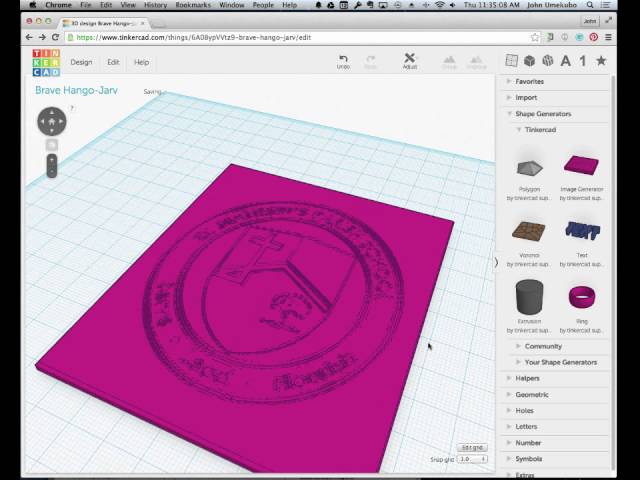
Task: Rotate view down with bottom arrow
Action: click(x=51, y=131)
